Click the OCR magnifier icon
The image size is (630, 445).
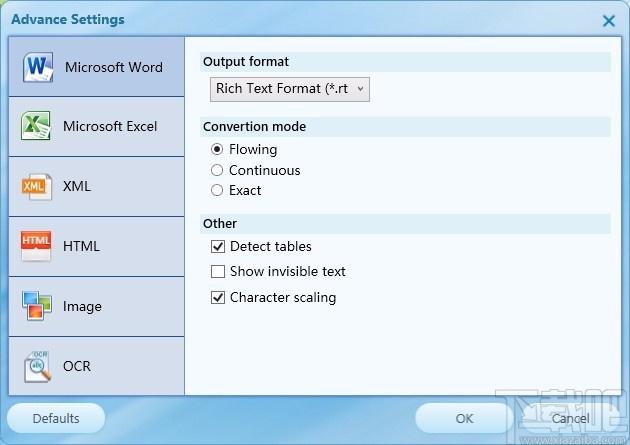tap(37, 366)
